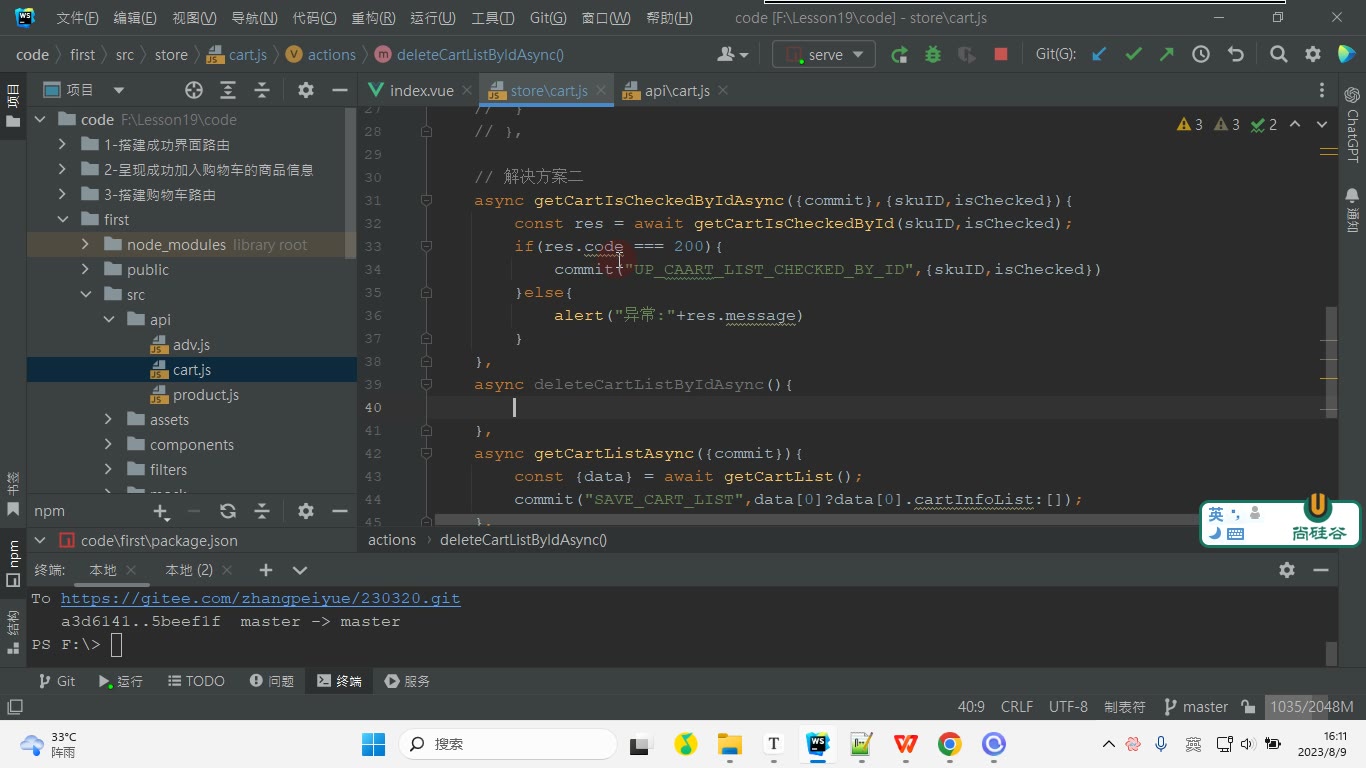Expand code\first\package.json in npm panel
This screenshot has height=768, width=1366.
pyautogui.click(x=40, y=541)
